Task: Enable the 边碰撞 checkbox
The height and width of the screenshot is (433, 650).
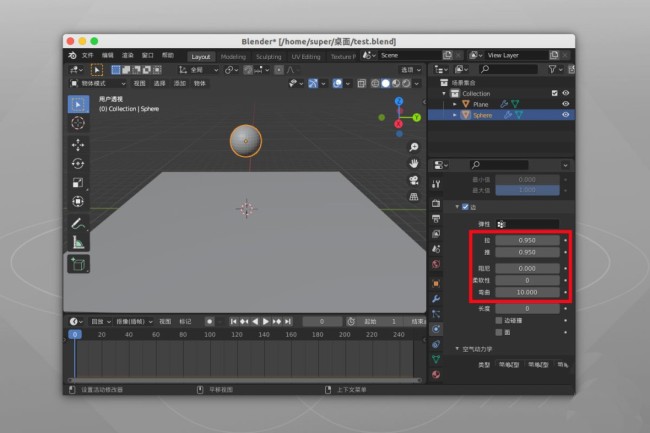Action: 499,320
